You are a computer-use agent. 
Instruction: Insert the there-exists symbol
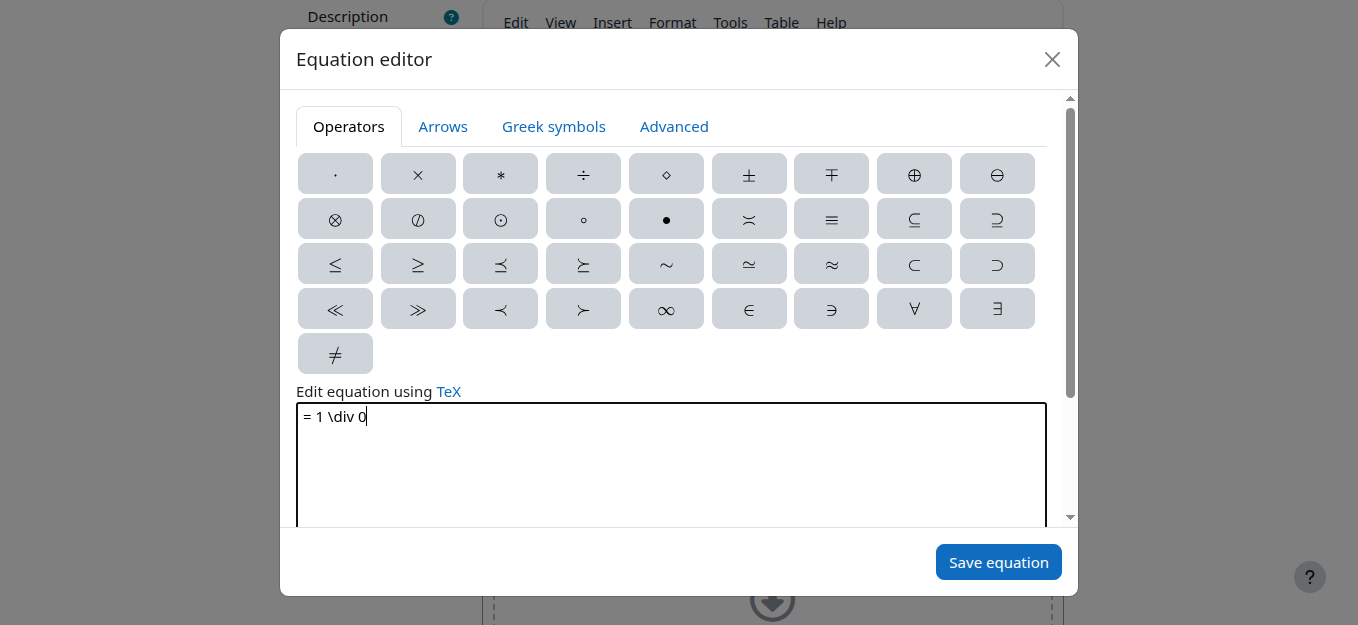(997, 309)
